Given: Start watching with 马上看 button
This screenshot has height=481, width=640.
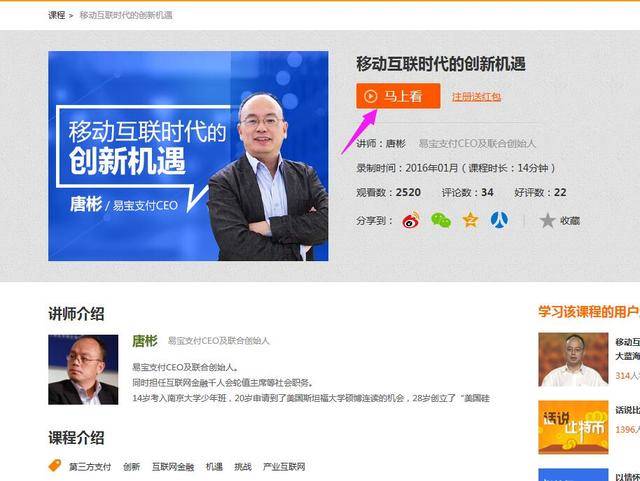Looking at the screenshot, I should tap(398, 96).
